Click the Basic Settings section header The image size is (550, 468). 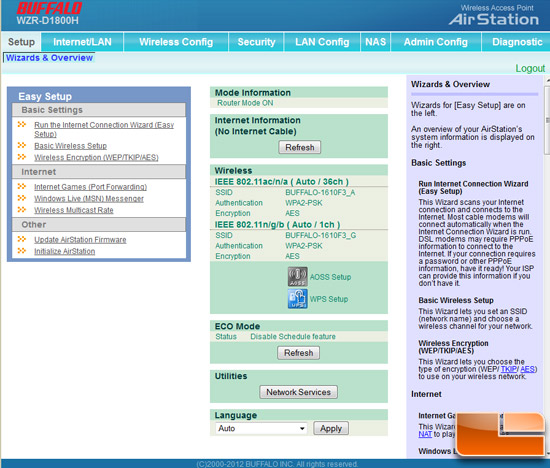(99, 110)
